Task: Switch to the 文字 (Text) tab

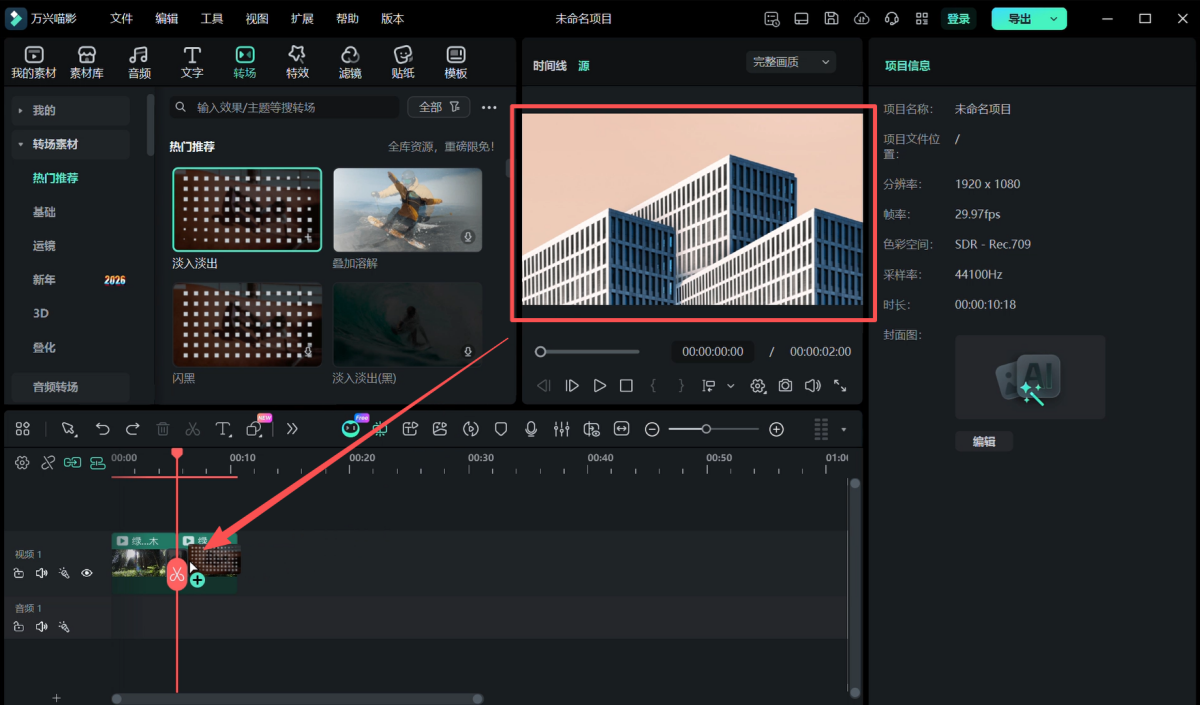Action: (192, 61)
